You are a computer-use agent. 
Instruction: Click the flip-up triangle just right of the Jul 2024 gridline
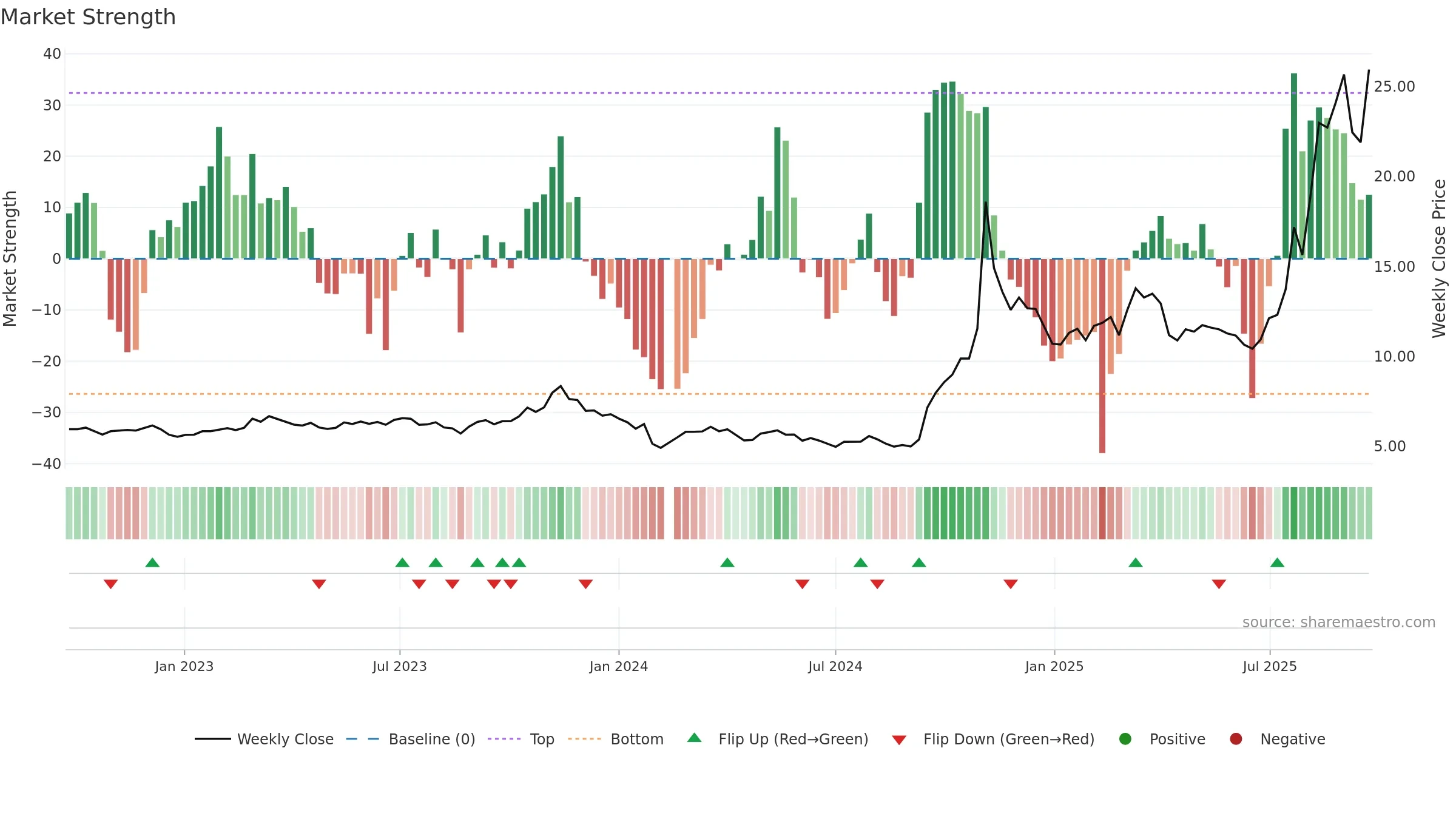860,562
